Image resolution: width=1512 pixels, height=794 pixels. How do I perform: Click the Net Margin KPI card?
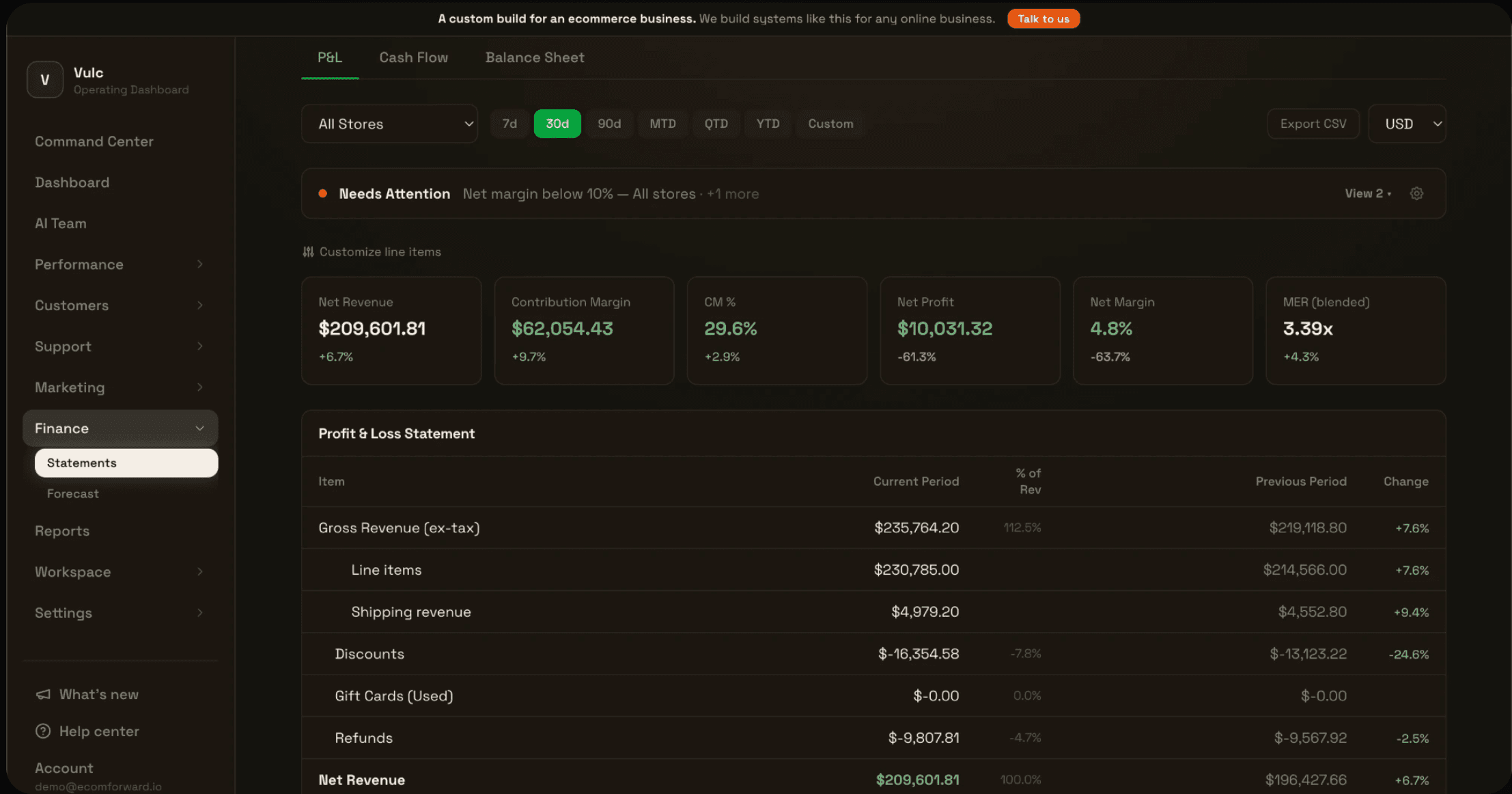pyautogui.click(x=1163, y=331)
